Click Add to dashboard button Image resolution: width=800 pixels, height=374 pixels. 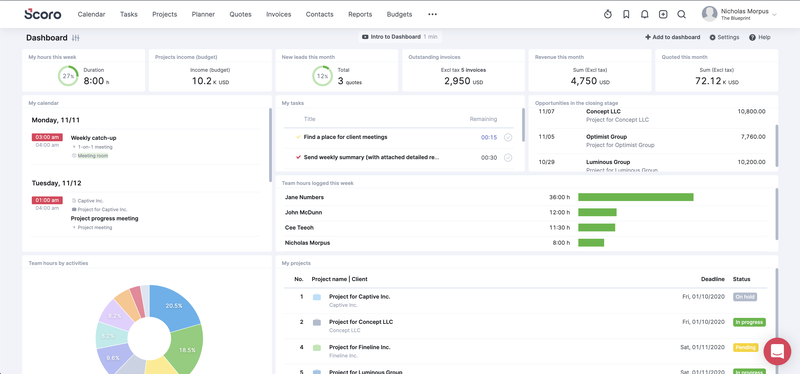(672, 37)
